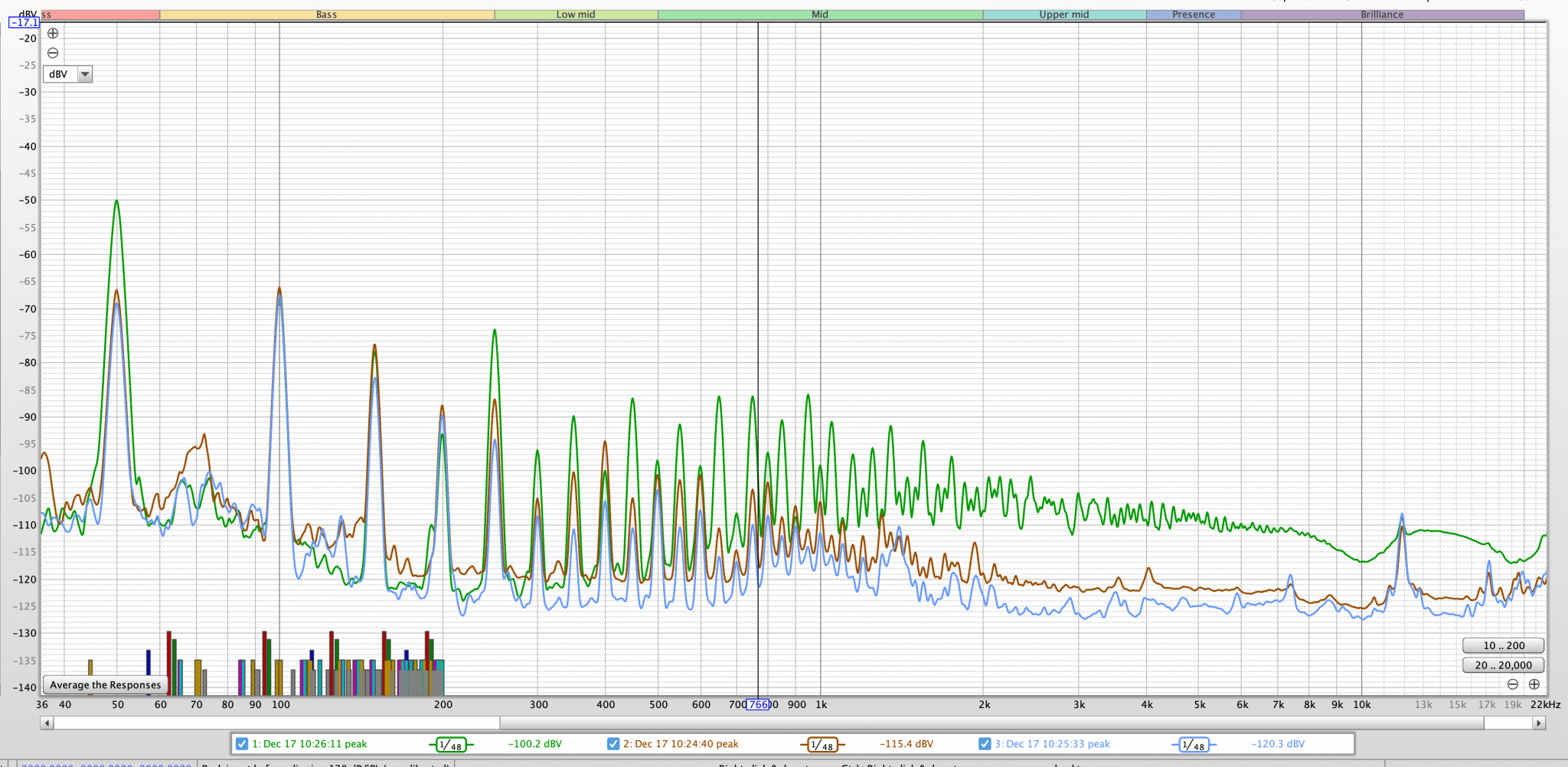Click the Mid frequency band label
This screenshot has height=767, width=1568.
(x=820, y=15)
